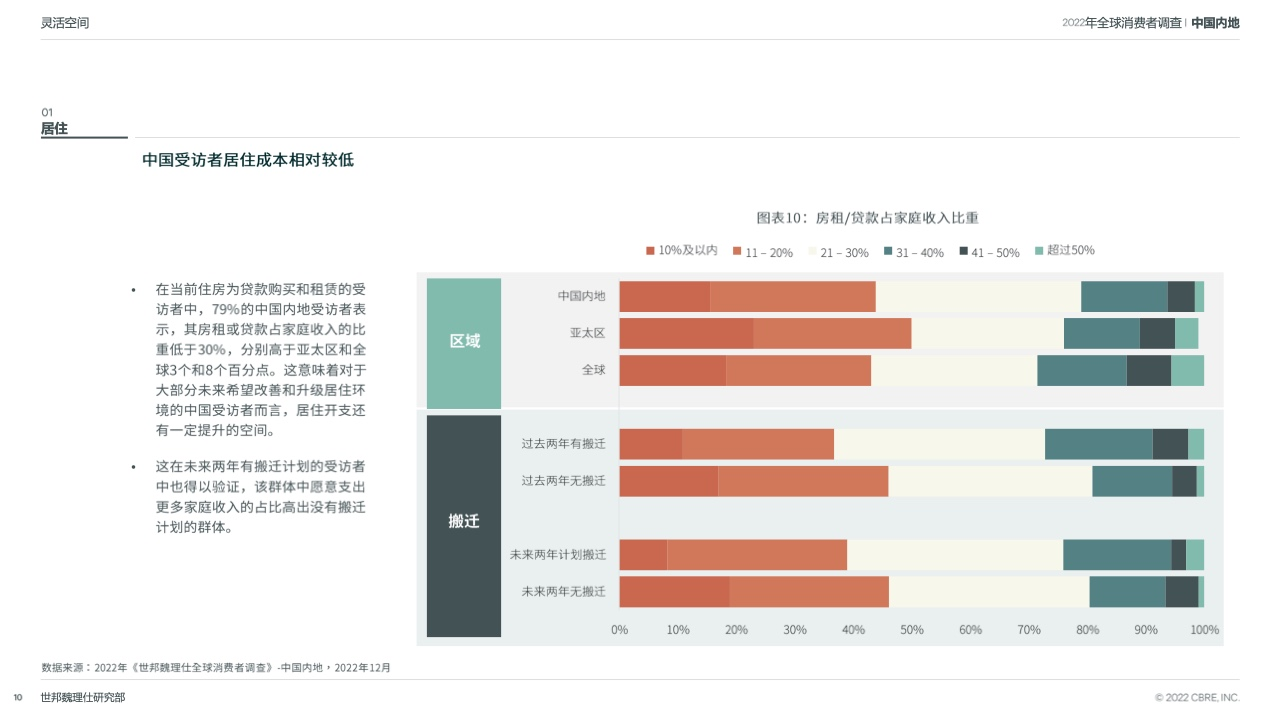Click the 中国内地 row label
The image size is (1280, 720).
[582, 296]
